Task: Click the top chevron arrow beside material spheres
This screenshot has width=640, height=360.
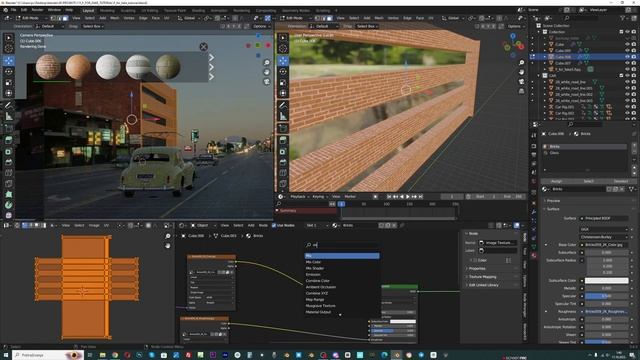Action: pos(211,58)
